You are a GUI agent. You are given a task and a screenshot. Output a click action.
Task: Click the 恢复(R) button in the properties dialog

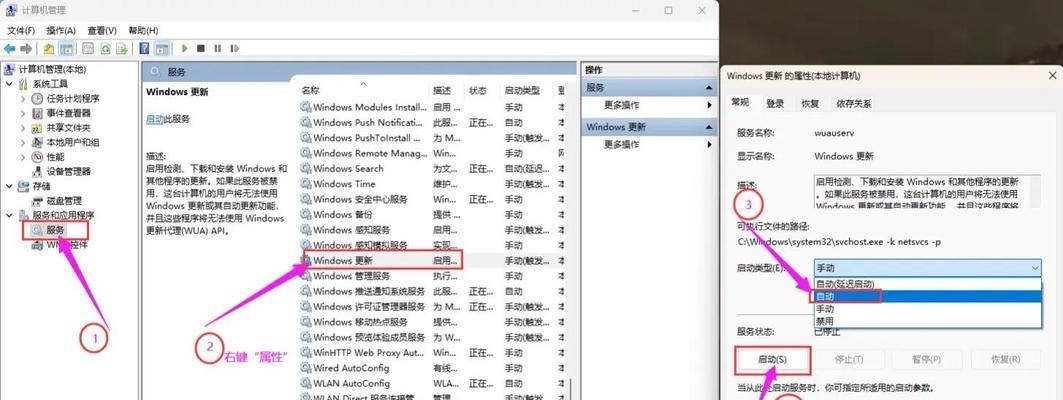(1005, 359)
